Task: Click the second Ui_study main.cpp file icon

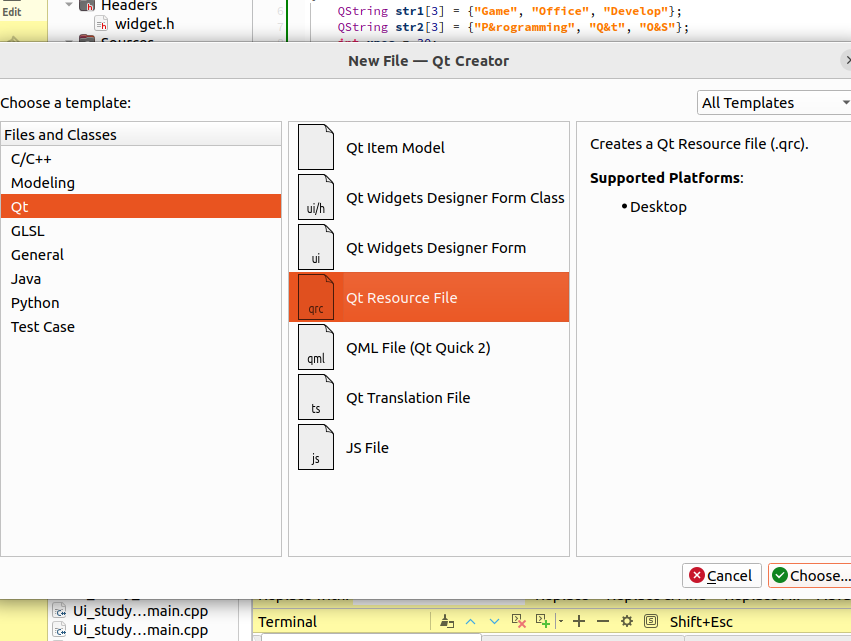Action: 59,630
